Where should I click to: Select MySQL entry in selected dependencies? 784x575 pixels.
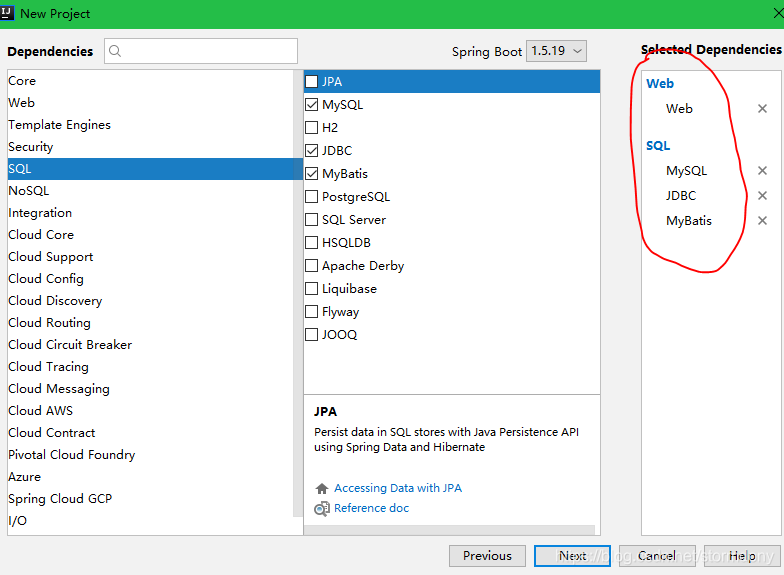click(x=686, y=170)
